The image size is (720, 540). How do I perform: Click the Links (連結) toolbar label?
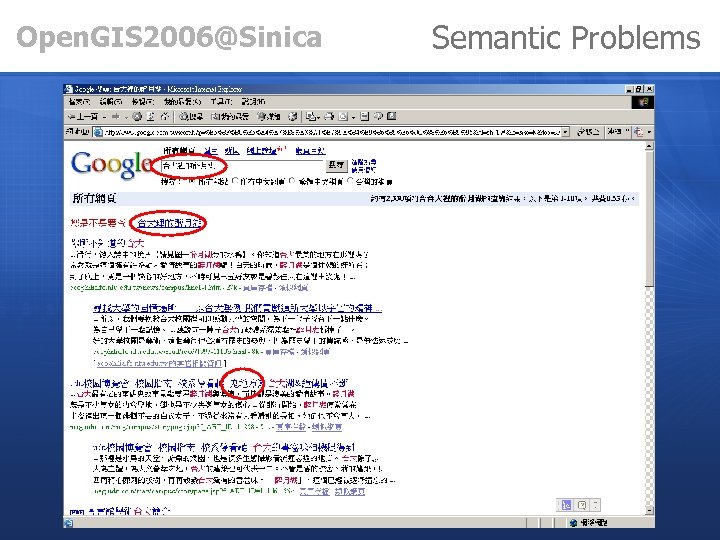(x=615, y=132)
